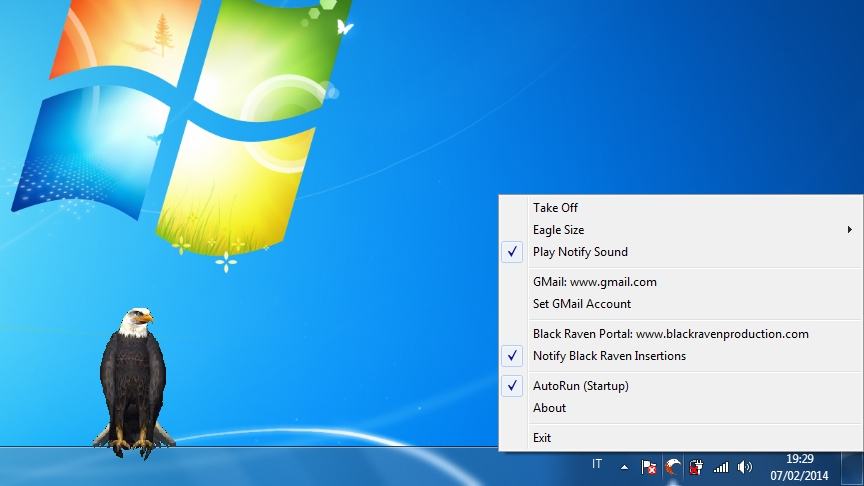Screen dimensions: 864x486
Task: Toggle the Play Notify Sound checkmark
Action: [512, 252]
